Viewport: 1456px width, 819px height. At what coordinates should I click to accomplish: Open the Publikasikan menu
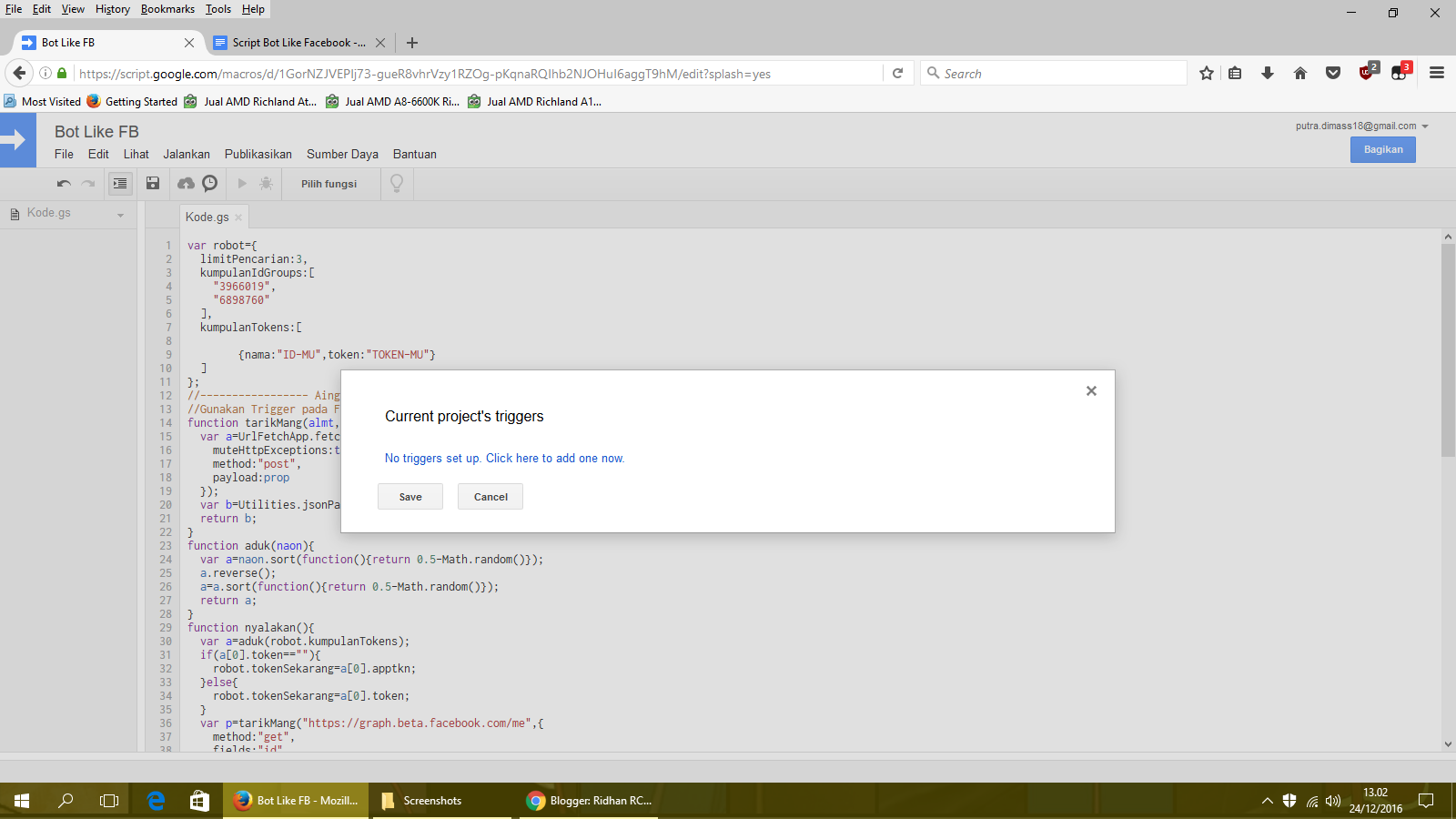click(x=258, y=154)
